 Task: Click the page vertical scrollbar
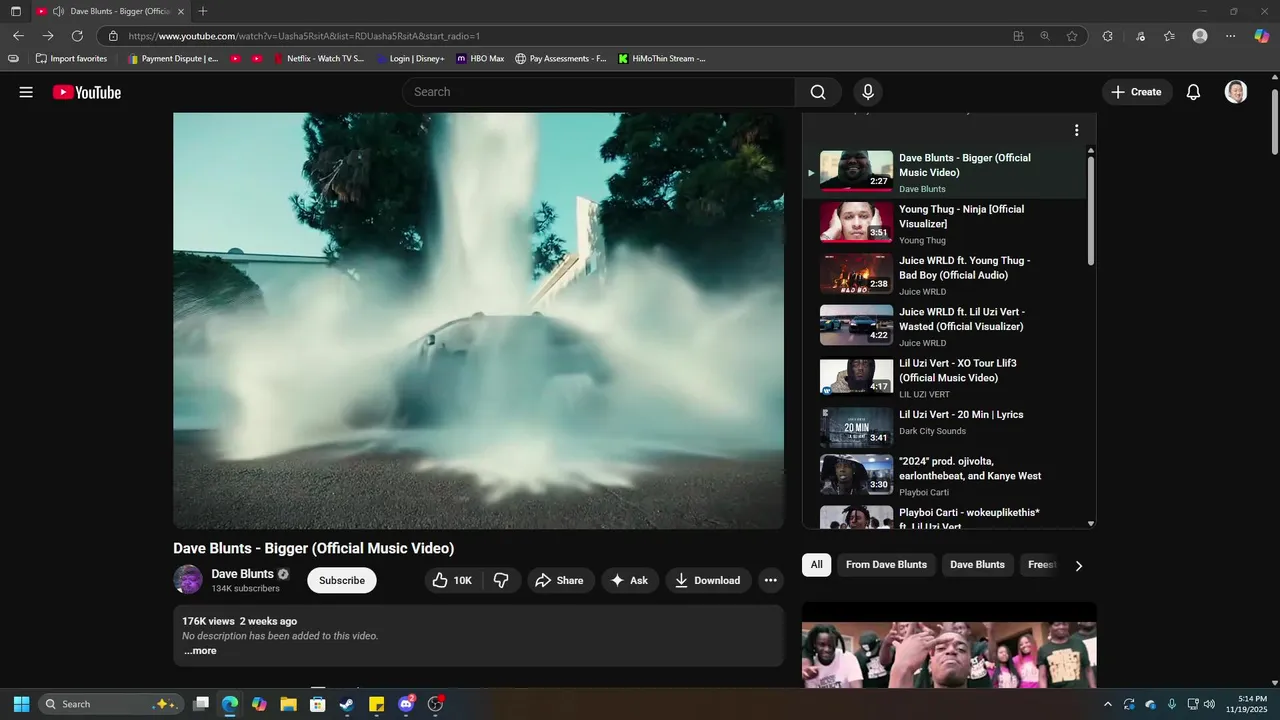1274,122
